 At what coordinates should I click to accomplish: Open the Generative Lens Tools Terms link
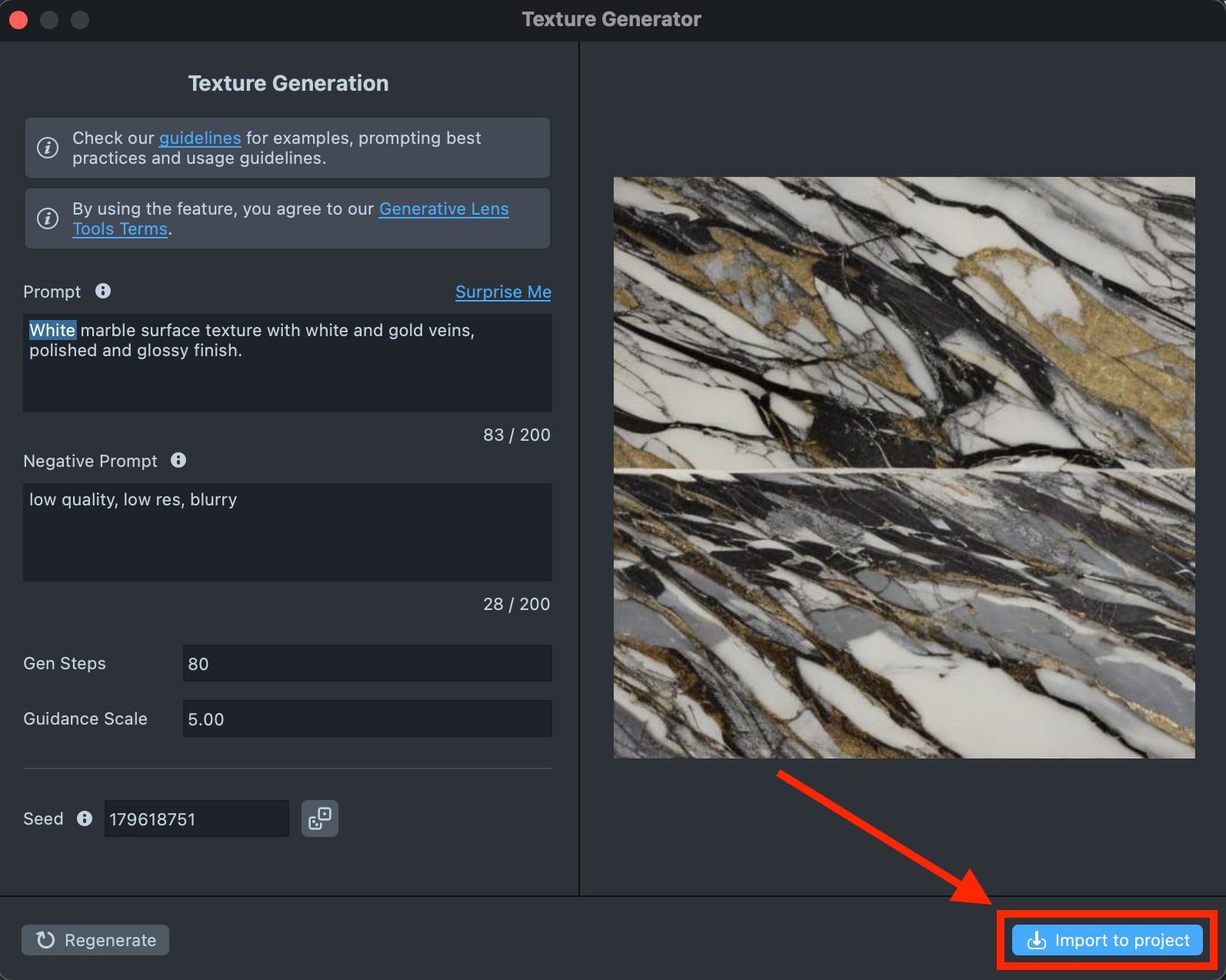click(443, 209)
